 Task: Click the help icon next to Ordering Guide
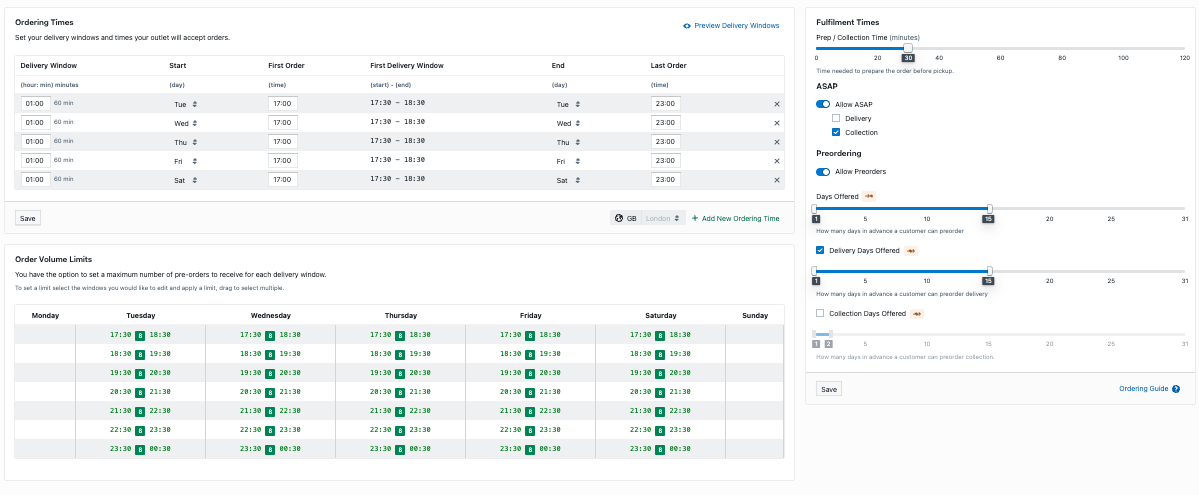pyautogui.click(x=1176, y=389)
